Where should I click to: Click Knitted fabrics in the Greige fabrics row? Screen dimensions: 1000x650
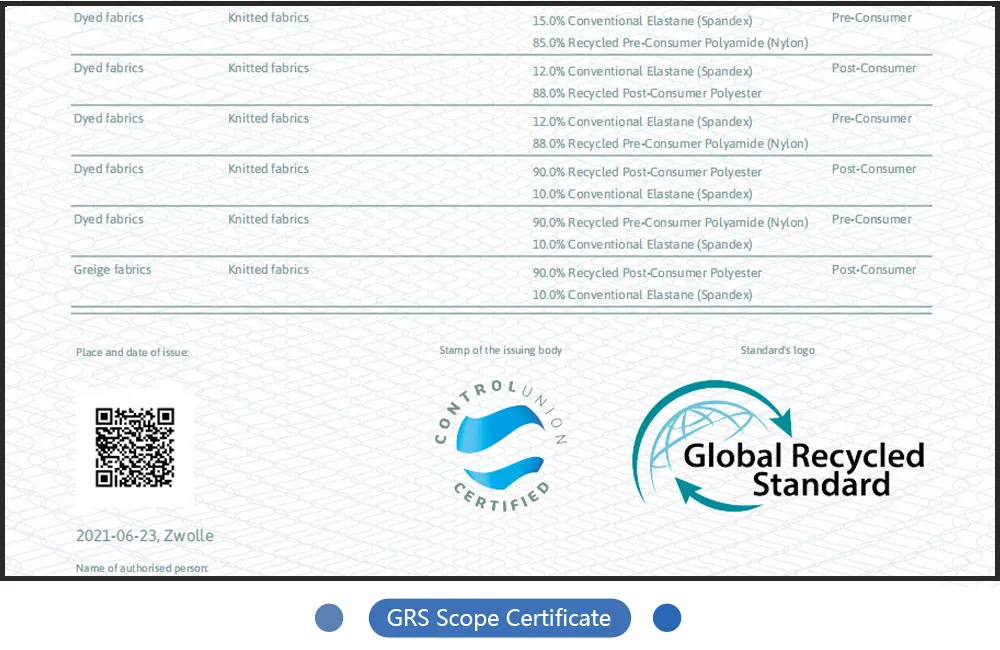(268, 269)
